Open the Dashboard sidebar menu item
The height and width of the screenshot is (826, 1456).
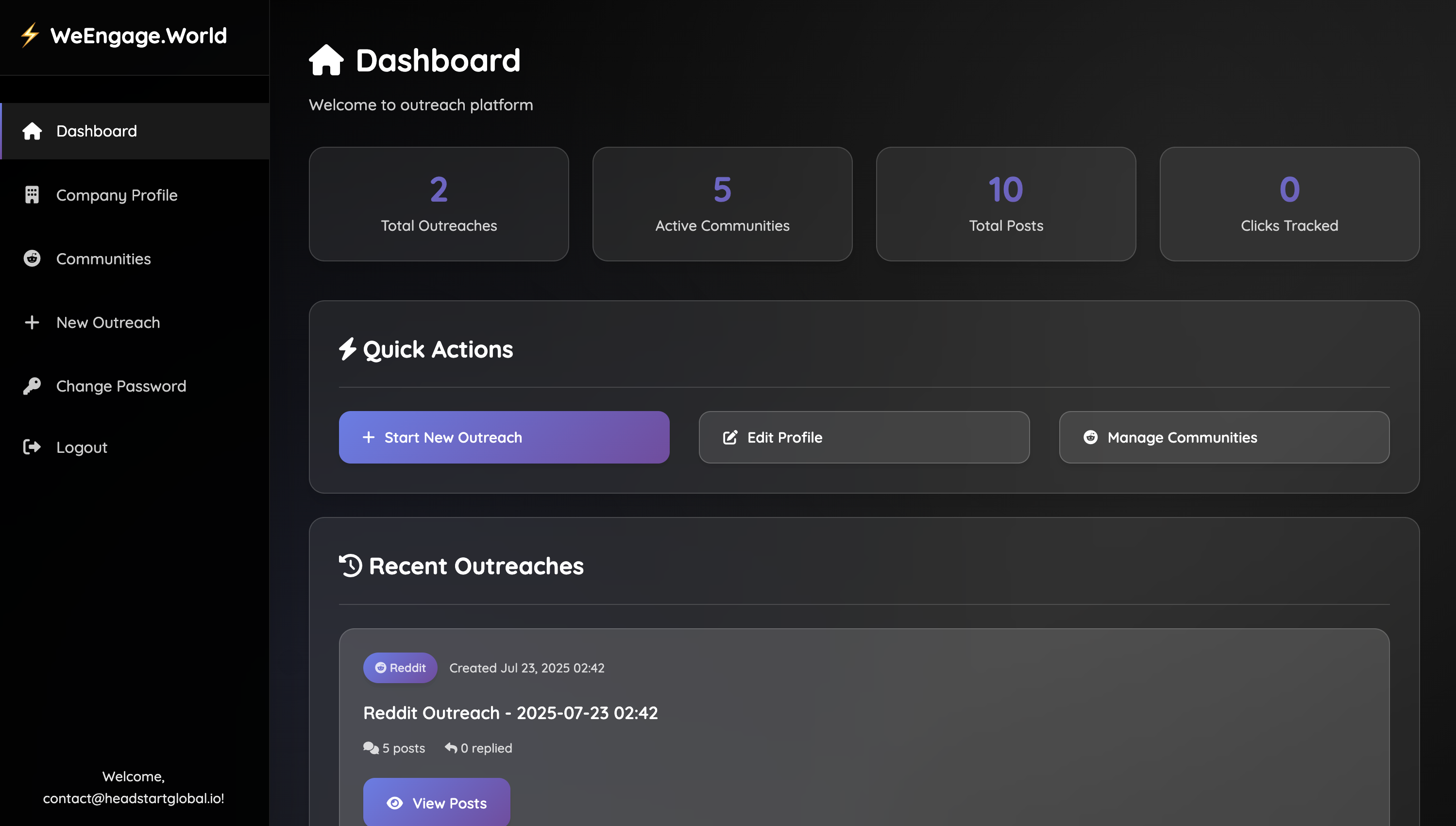(x=135, y=131)
